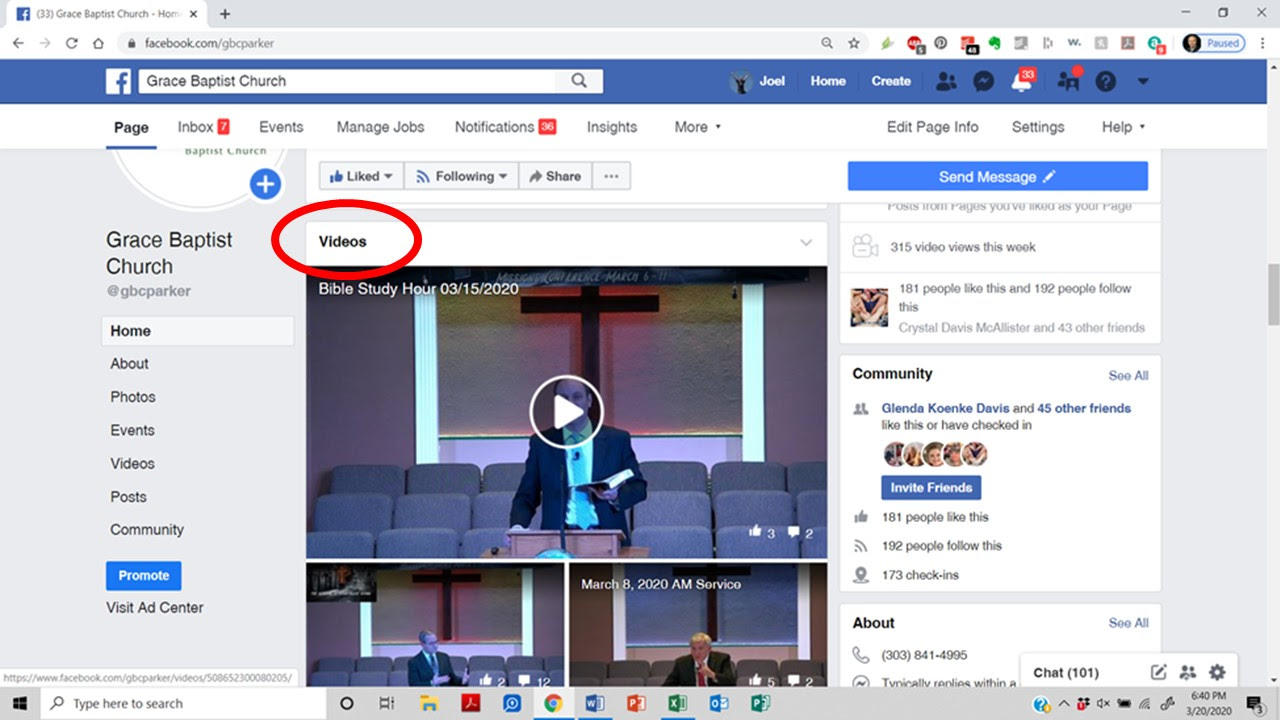Viewport: 1280px width, 720px height.
Task: Open Friend Requests icon in Facebook header
Action: [945, 82]
